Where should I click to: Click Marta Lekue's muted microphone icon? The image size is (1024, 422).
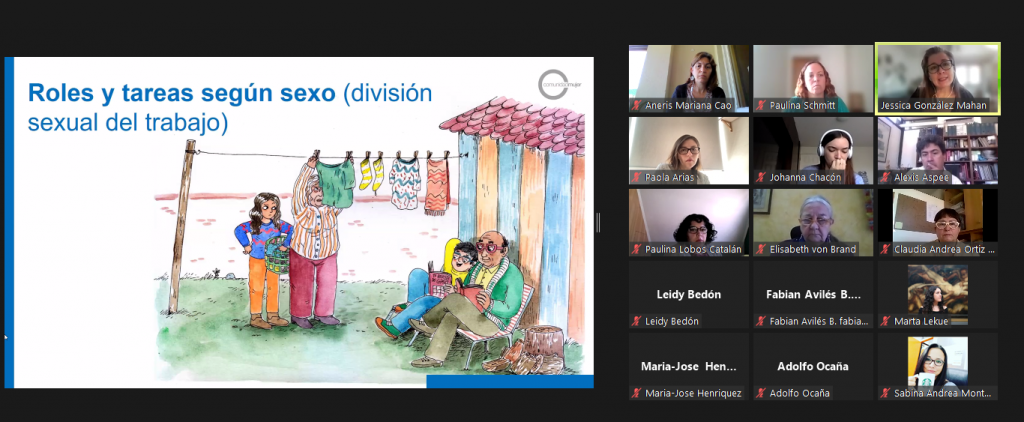pyautogui.click(x=885, y=321)
